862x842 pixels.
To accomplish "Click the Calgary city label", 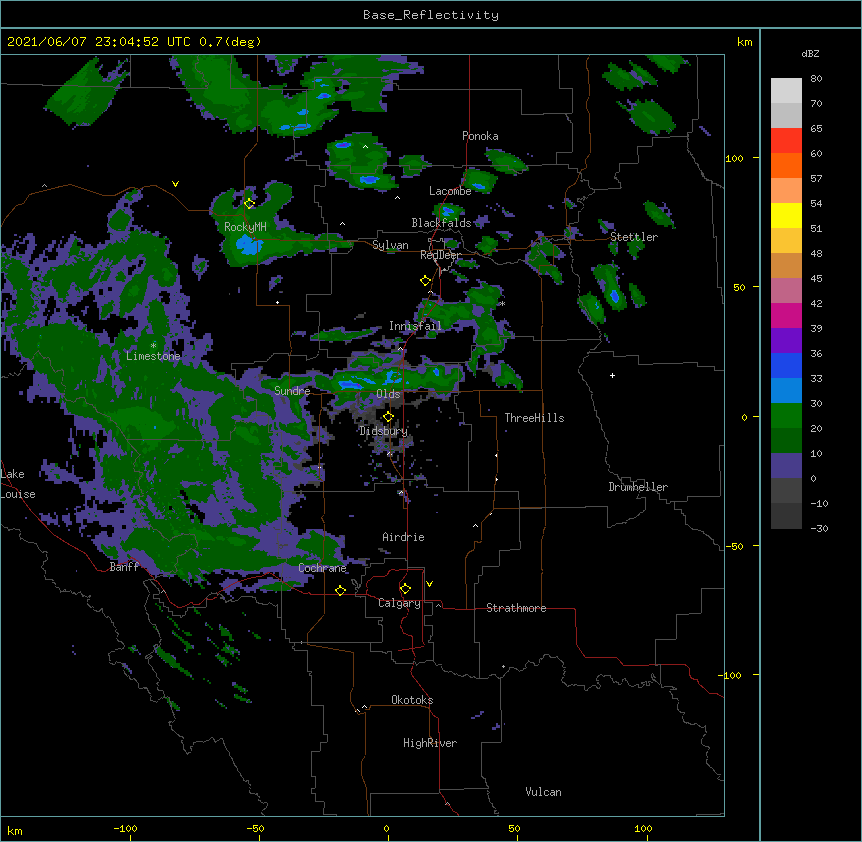I will [x=399, y=603].
